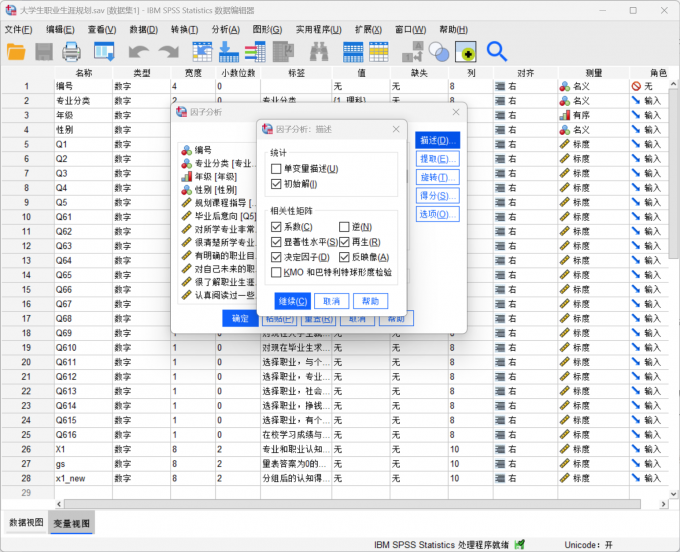Click the vertical scrollbar down arrow
The height and width of the screenshot is (552, 680).
coord(673,494)
